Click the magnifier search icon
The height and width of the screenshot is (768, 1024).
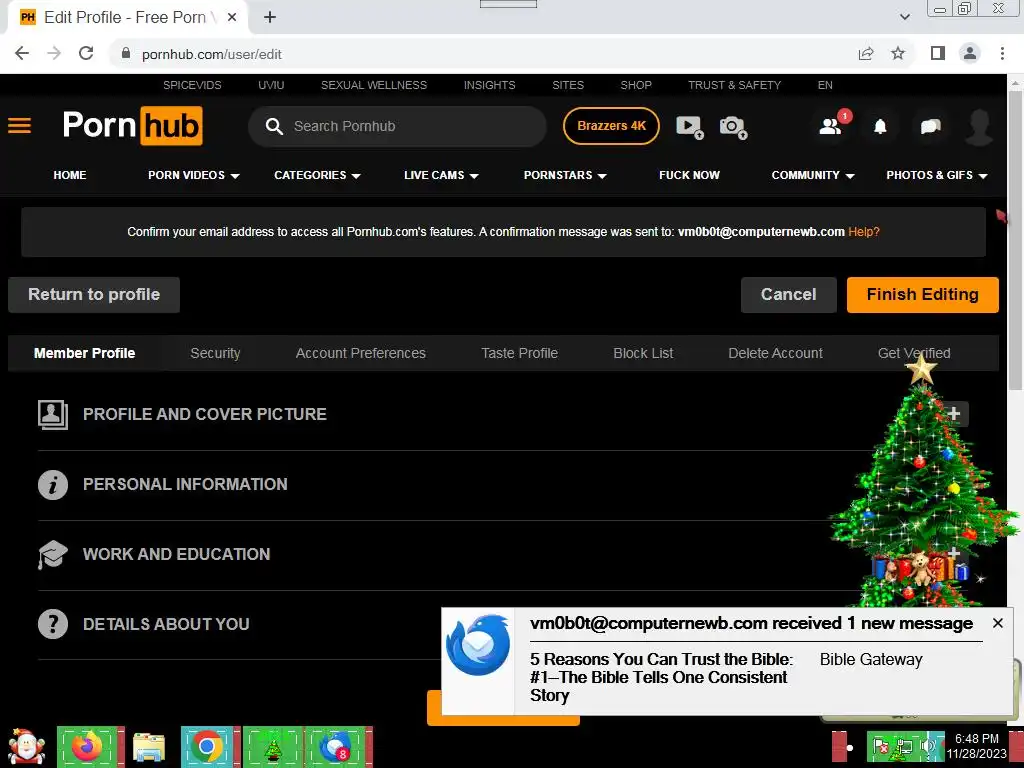click(x=274, y=126)
